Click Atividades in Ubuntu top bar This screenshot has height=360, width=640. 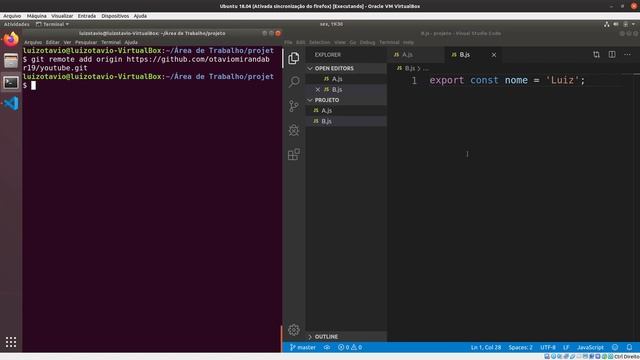(16, 24)
